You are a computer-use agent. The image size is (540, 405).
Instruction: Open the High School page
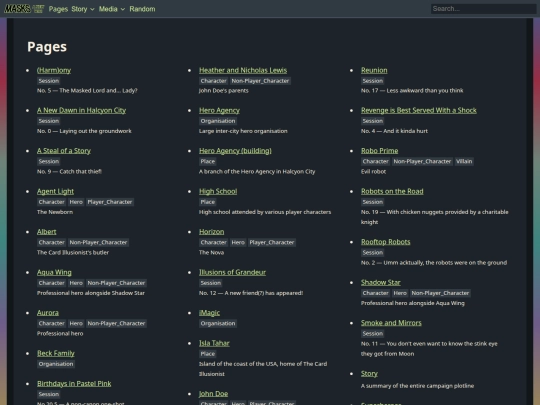pyautogui.click(x=218, y=191)
